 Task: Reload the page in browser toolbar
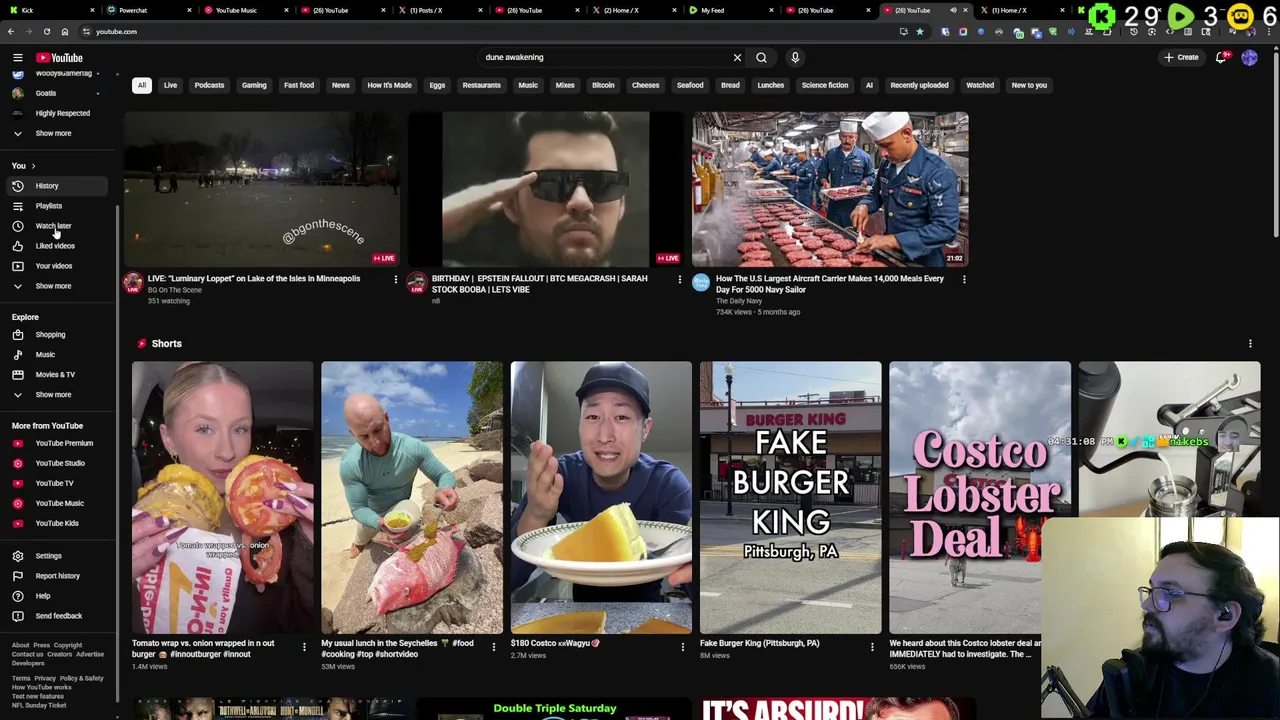tap(46, 32)
